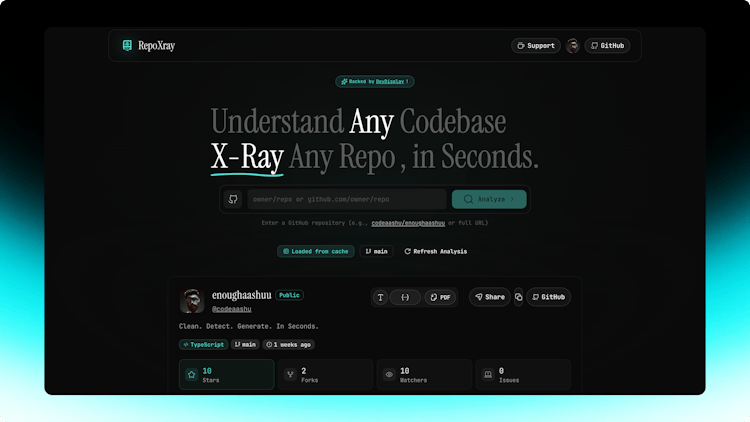The height and width of the screenshot is (422, 750).
Task: Open the @codeaashu profile link
Action: click(231, 309)
